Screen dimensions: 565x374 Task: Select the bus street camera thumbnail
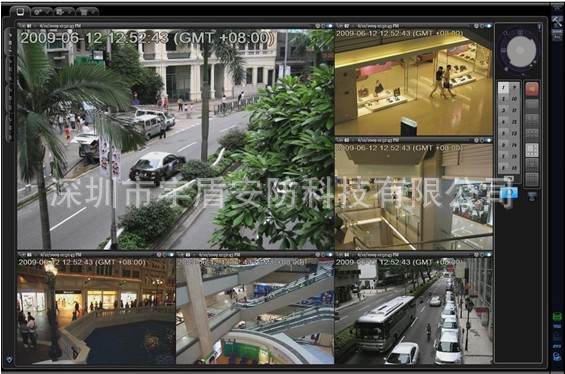[x=414, y=311]
